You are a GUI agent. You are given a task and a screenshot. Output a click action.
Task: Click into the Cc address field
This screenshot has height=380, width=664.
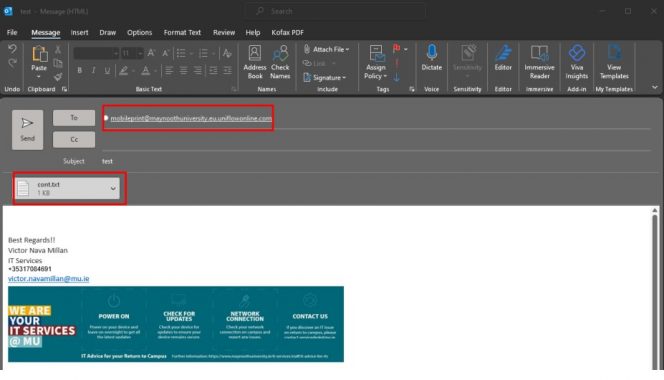(x=376, y=140)
